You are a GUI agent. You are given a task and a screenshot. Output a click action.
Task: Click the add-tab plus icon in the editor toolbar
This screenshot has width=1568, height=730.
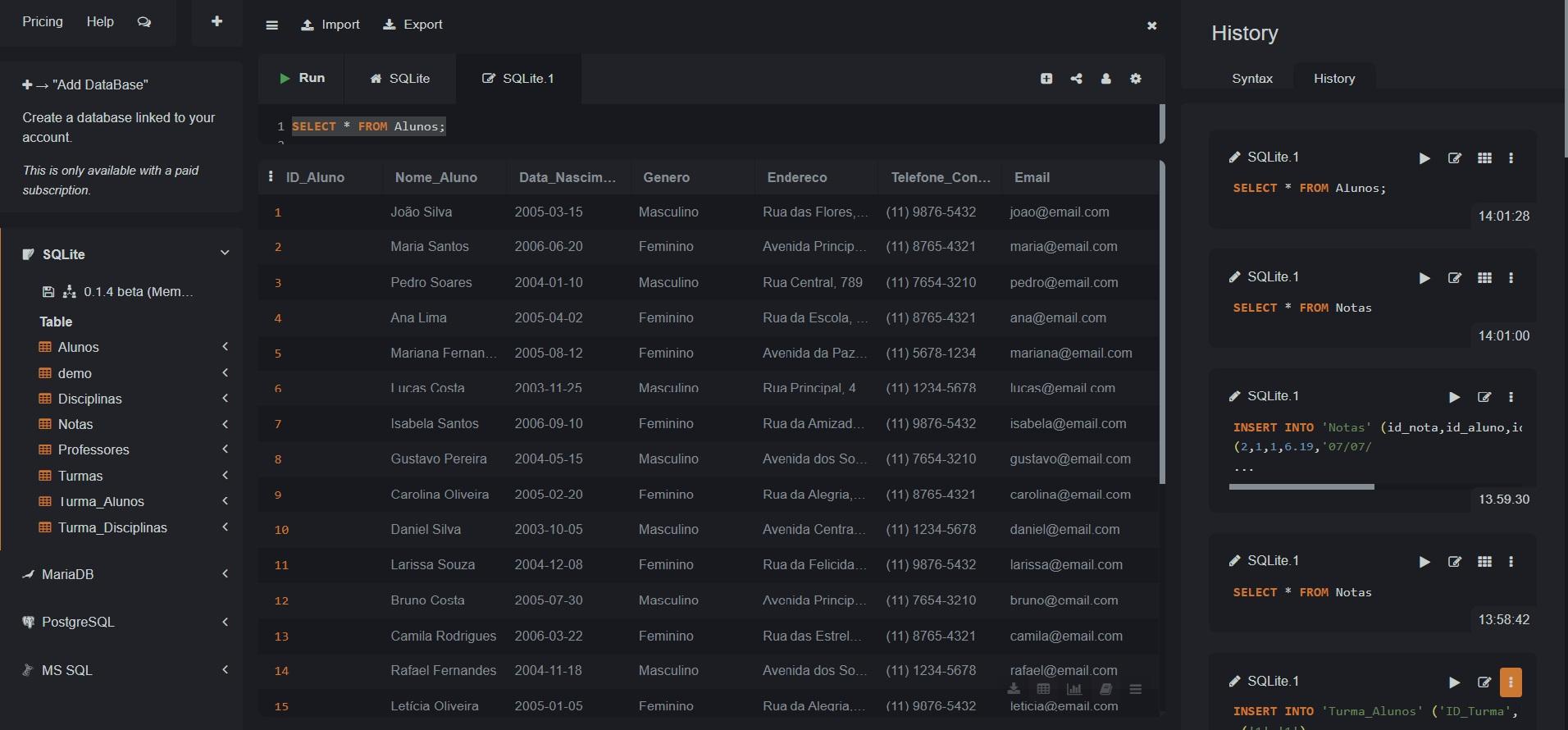coord(1046,79)
